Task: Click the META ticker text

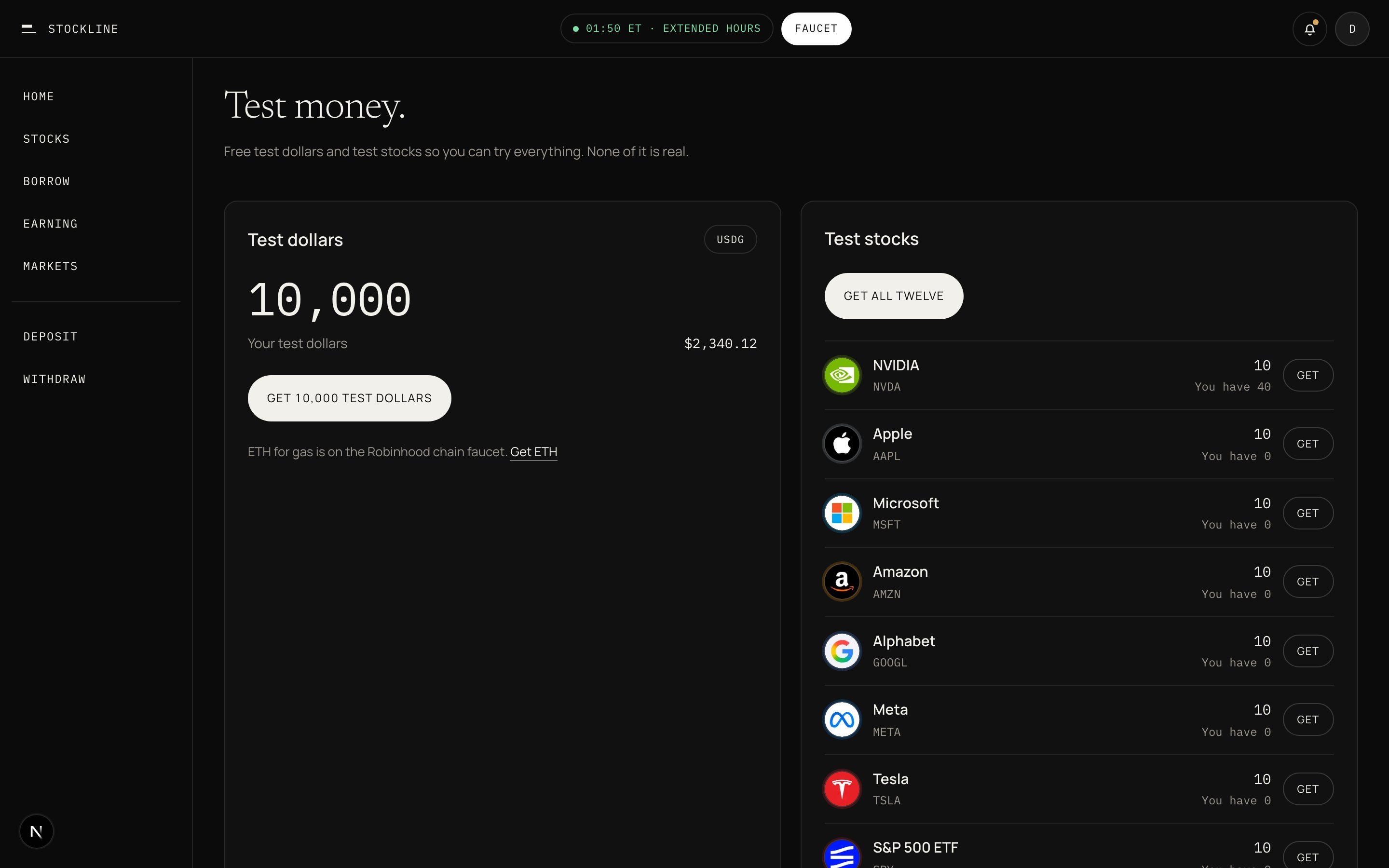Action: click(886, 732)
